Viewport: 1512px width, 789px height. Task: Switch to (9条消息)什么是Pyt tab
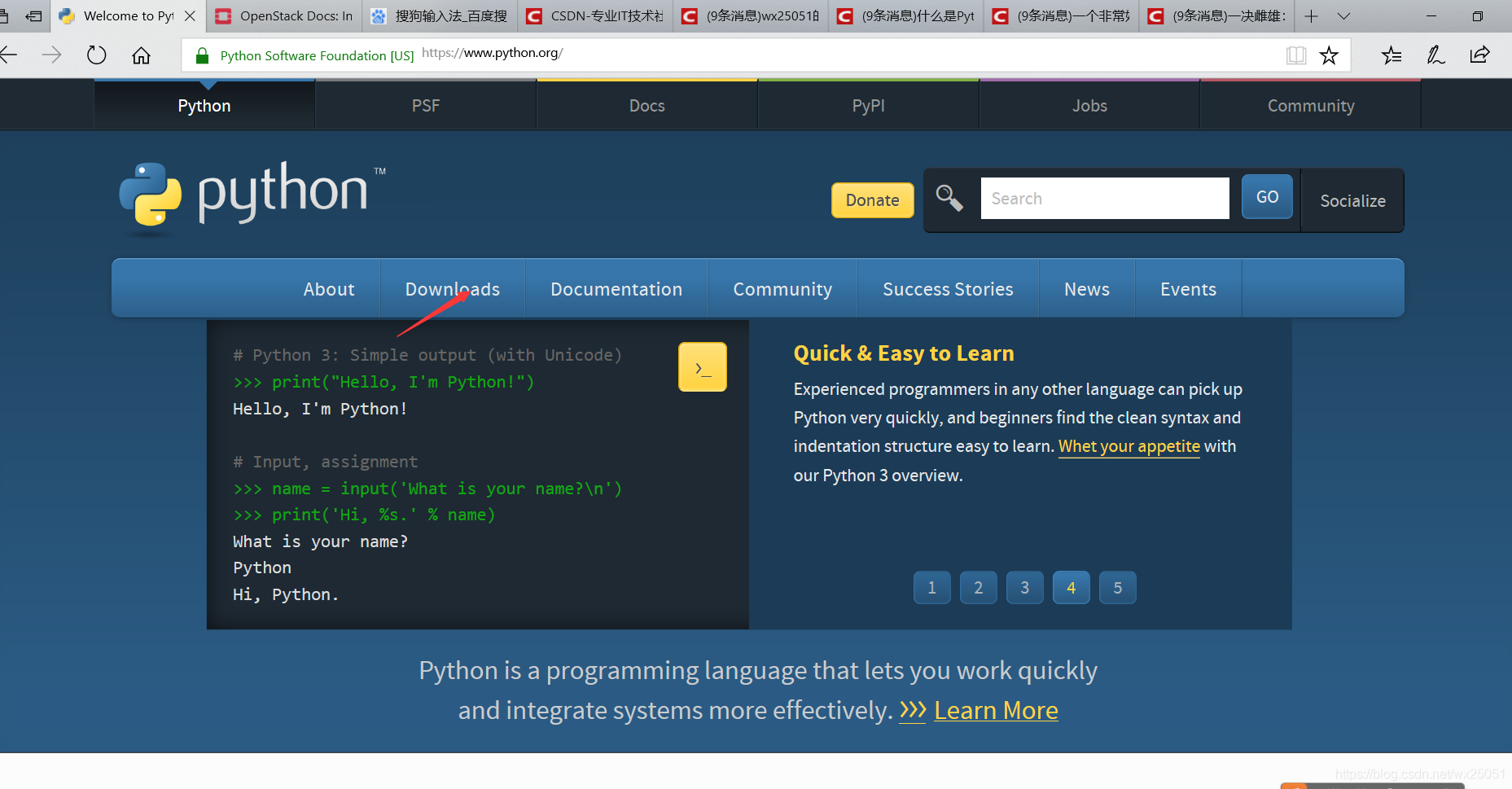point(906,15)
